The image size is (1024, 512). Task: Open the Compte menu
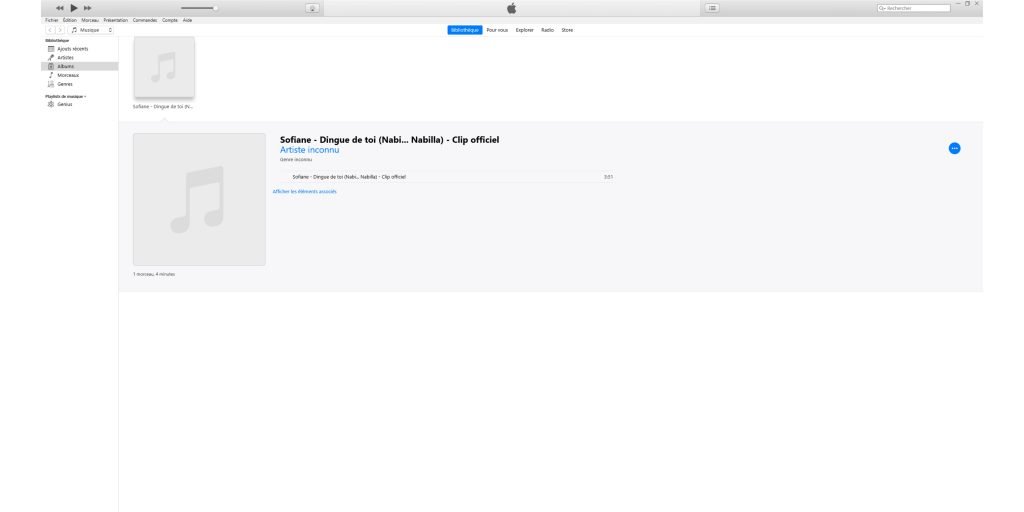170,20
